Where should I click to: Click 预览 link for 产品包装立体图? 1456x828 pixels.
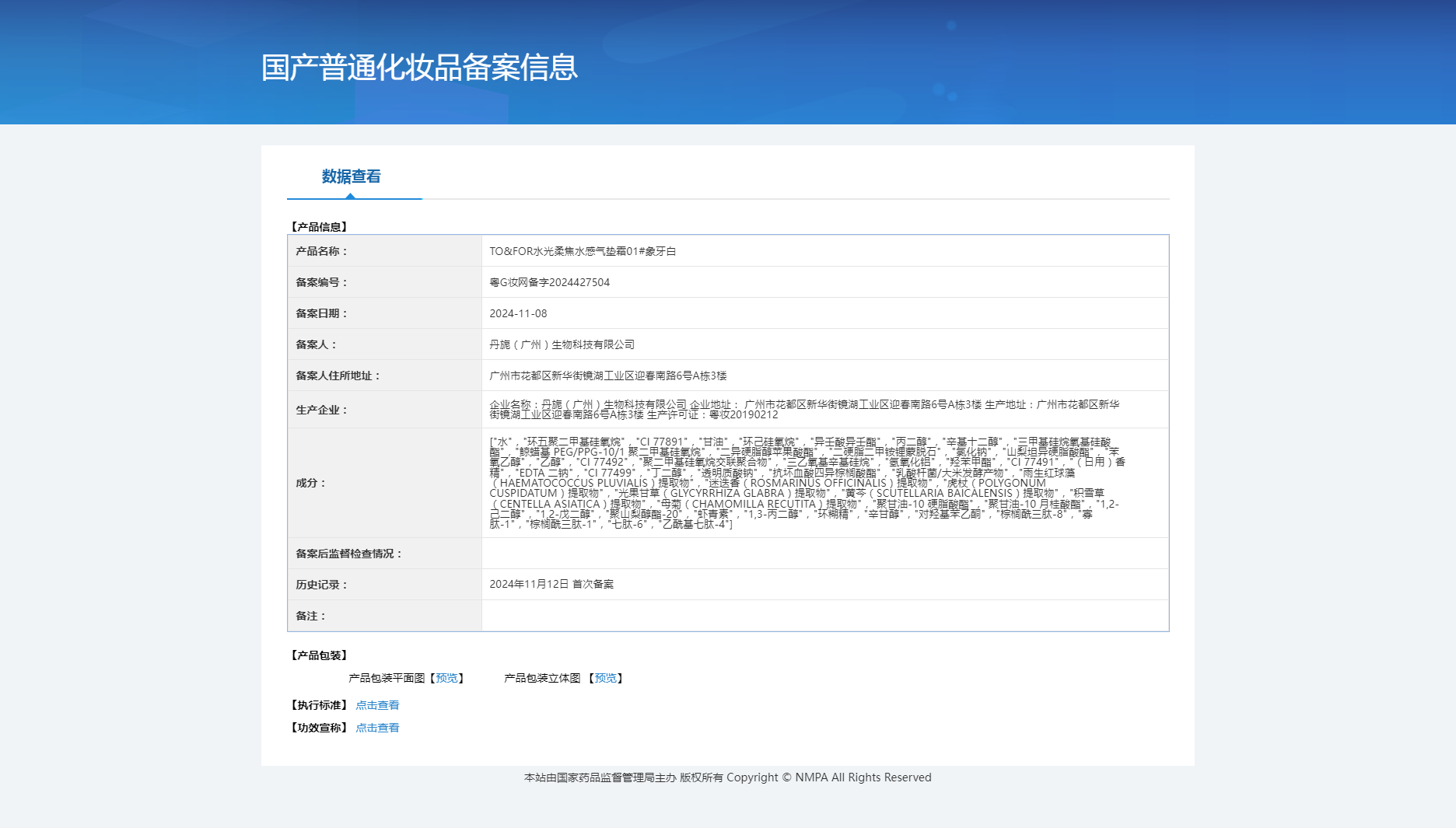605,679
